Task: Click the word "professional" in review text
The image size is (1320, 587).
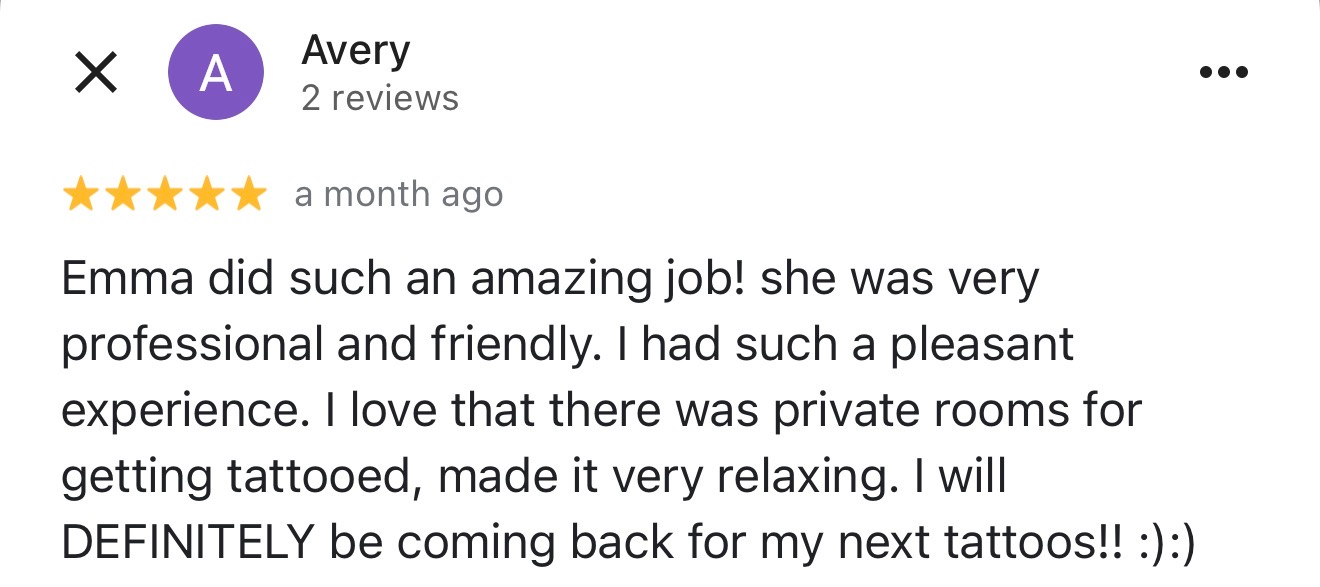Action: click(x=193, y=345)
